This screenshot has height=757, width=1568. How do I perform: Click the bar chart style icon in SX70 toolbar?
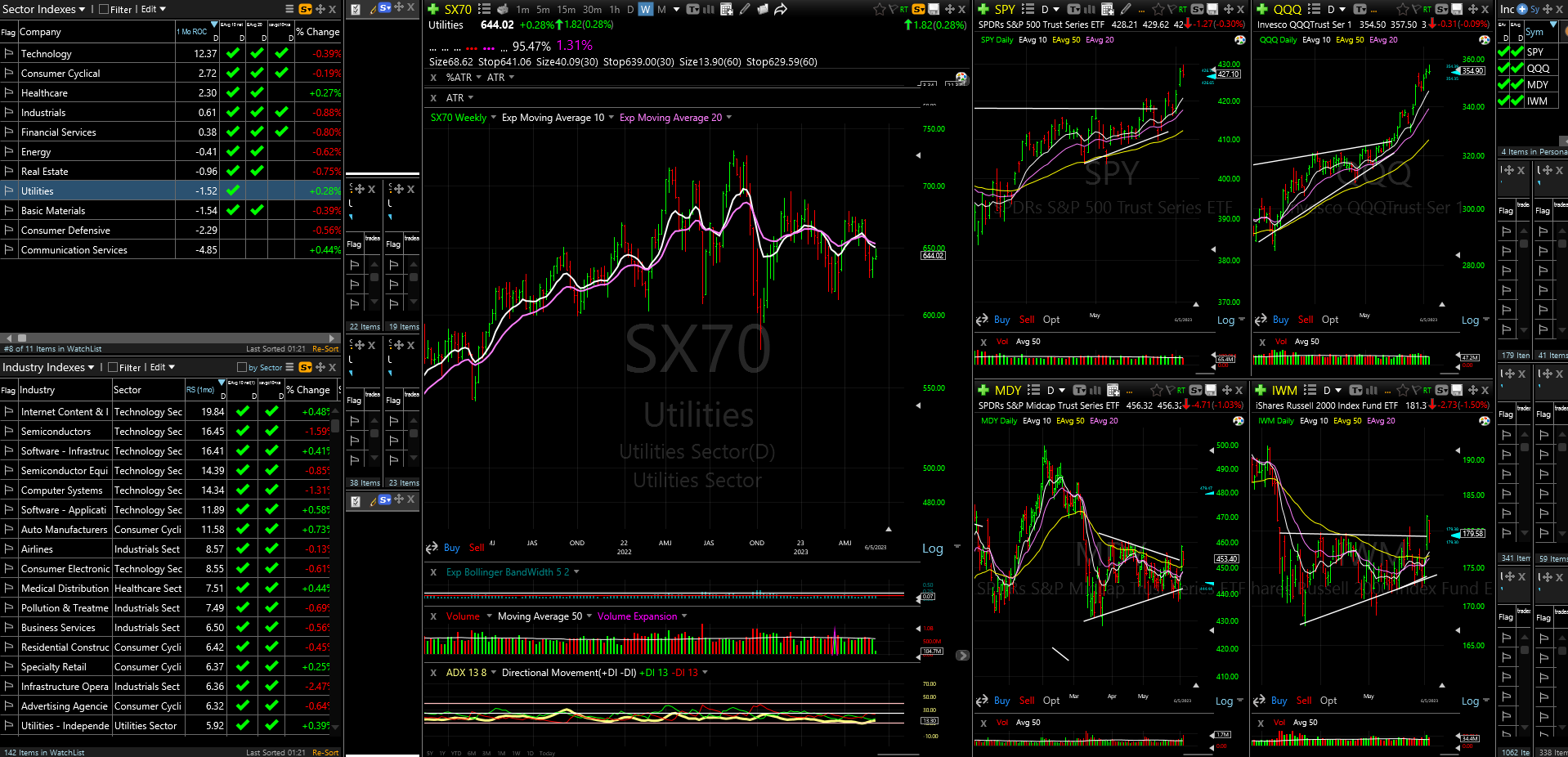[x=709, y=9]
